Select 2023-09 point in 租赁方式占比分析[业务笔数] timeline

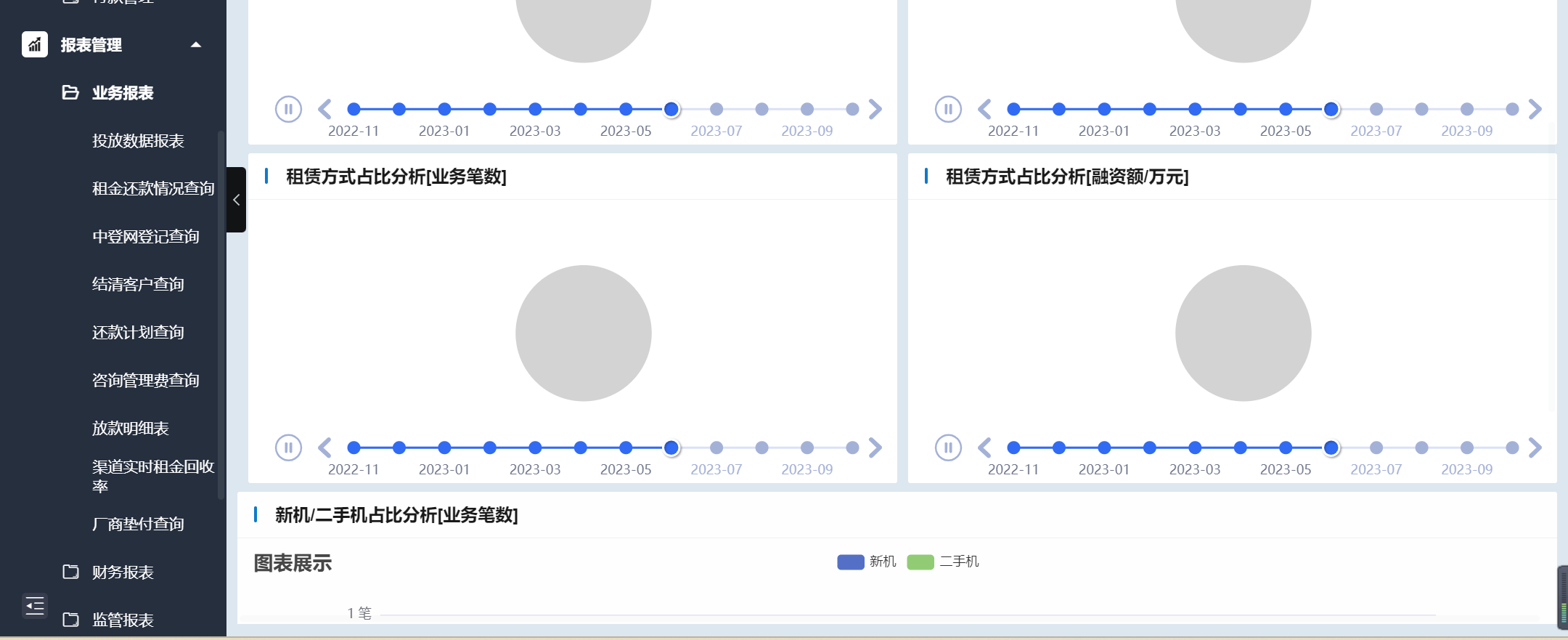click(x=807, y=447)
